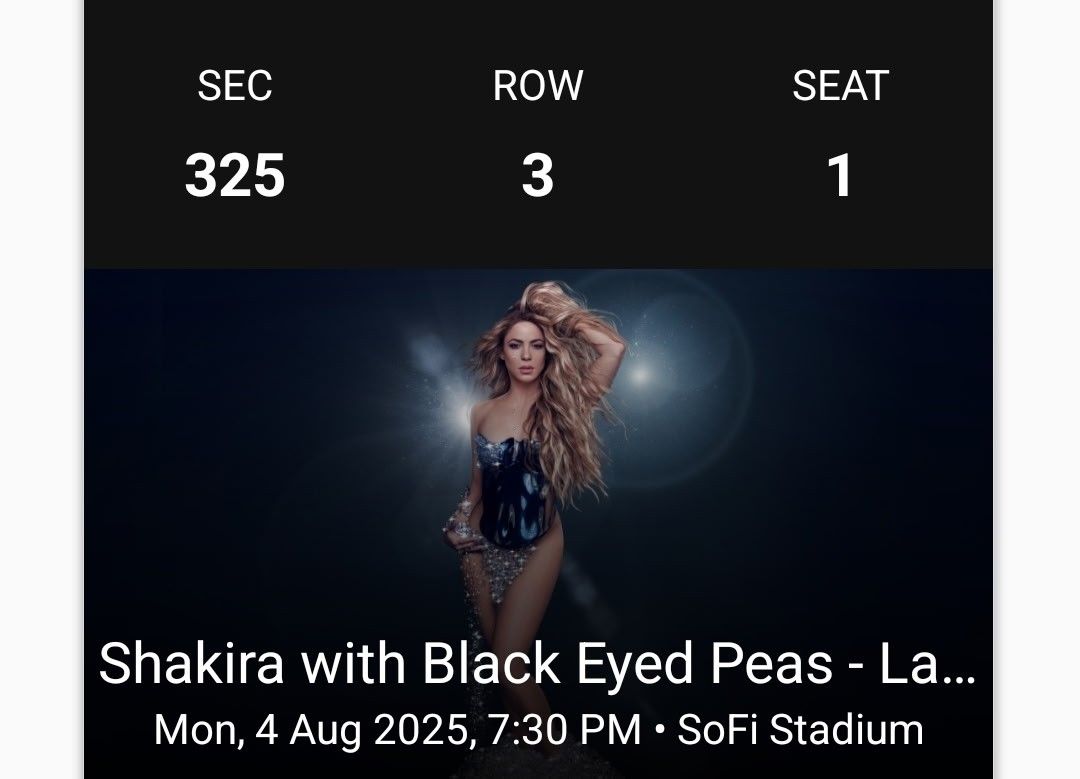Click the date Mon, 4 Aug 2025
The image size is (1080, 779).
click(x=310, y=729)
